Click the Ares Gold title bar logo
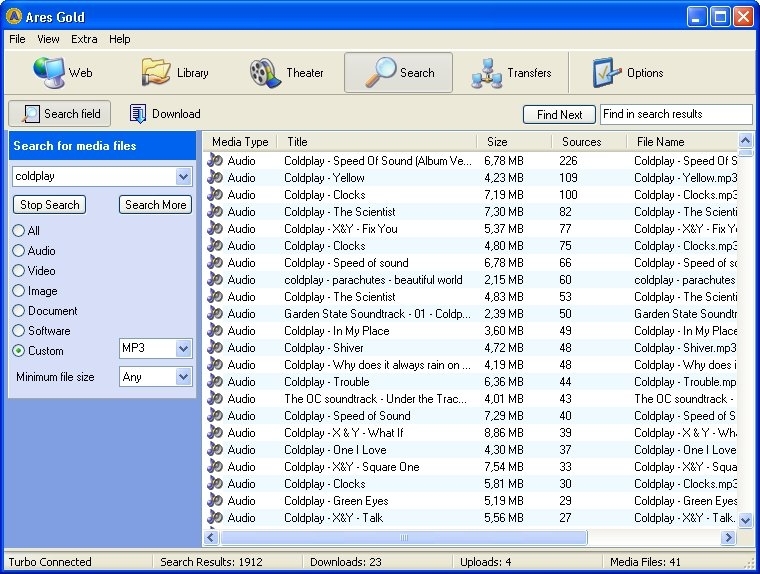This screenshot has width=760, height=574. (14, 16)
